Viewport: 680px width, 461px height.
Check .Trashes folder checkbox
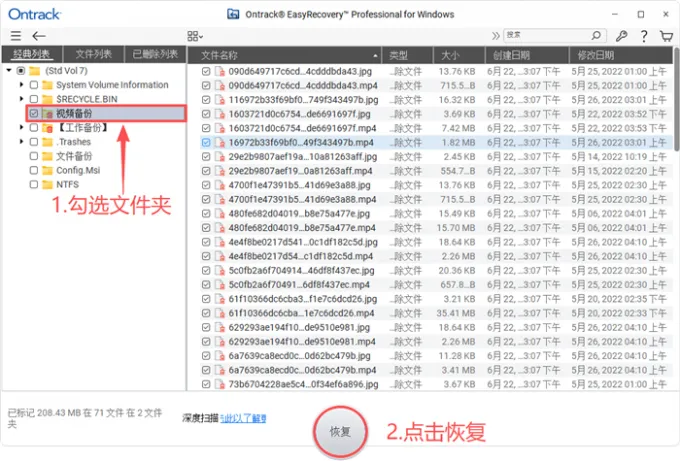click(34, 142)
